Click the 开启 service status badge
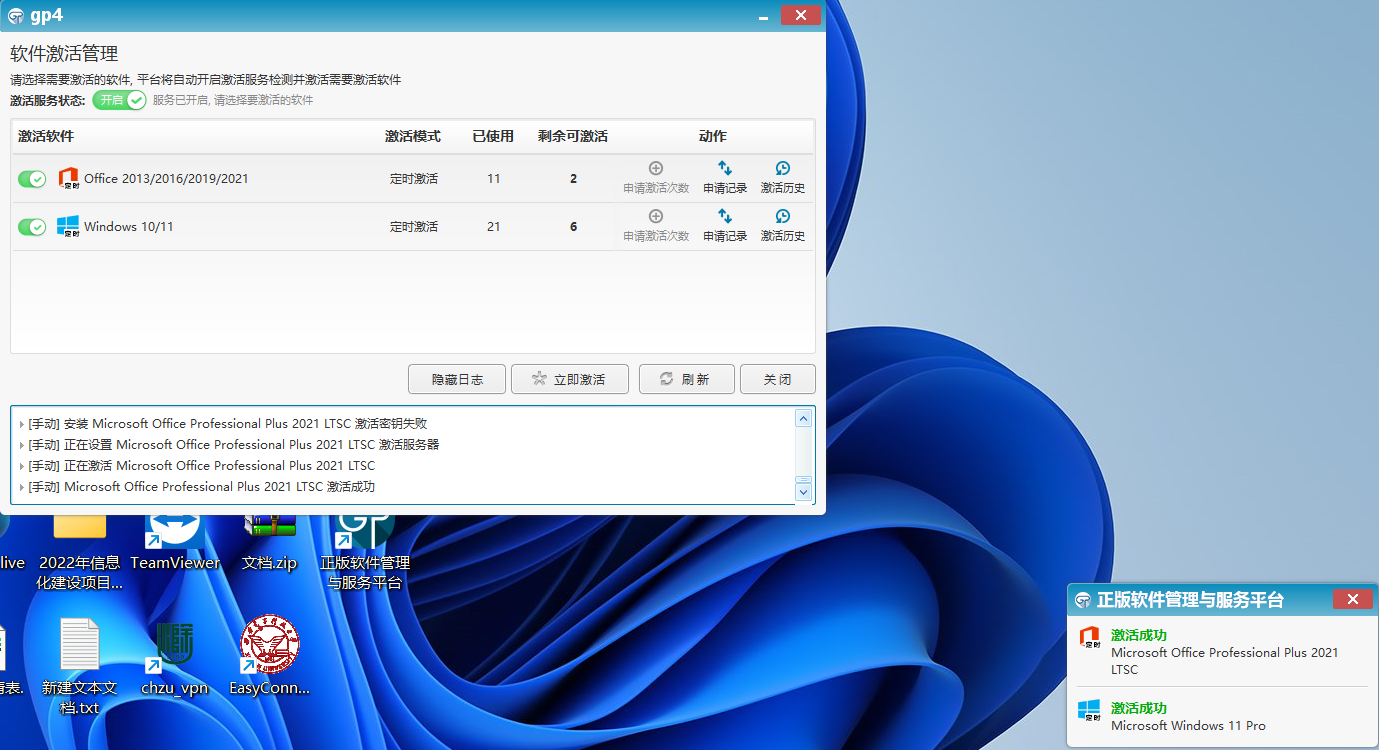The image size is (1379, 750). [118, 100]
